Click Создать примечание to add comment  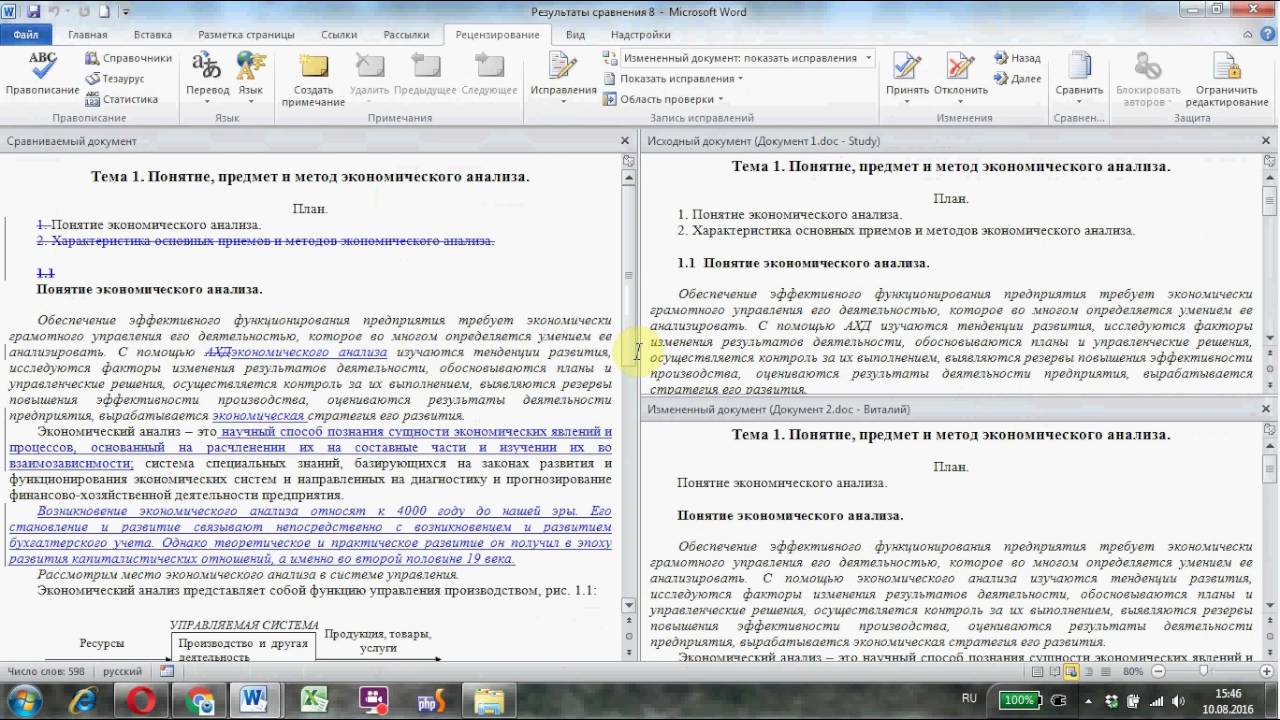[313, 80]
